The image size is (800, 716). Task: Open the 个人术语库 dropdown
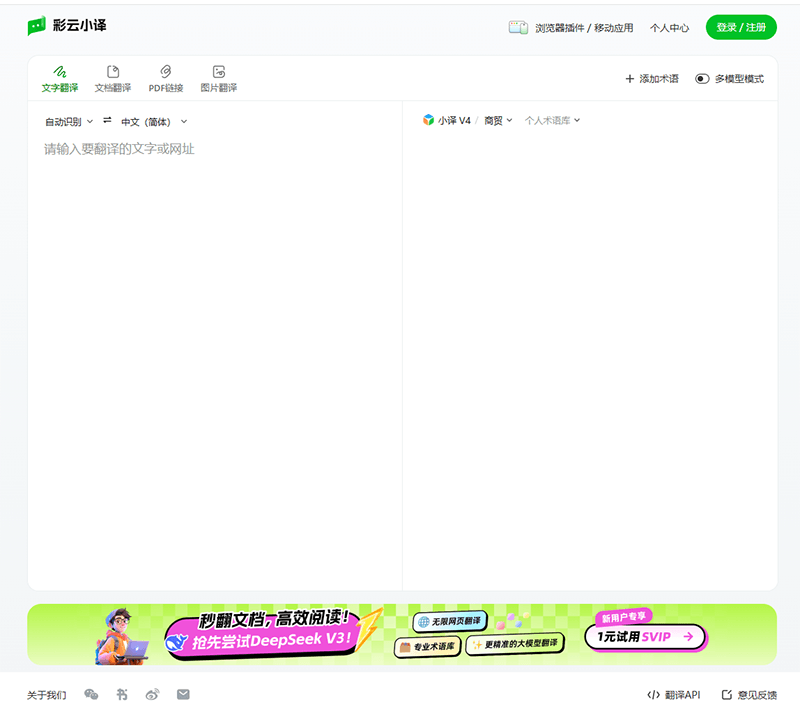pos(552,120)
